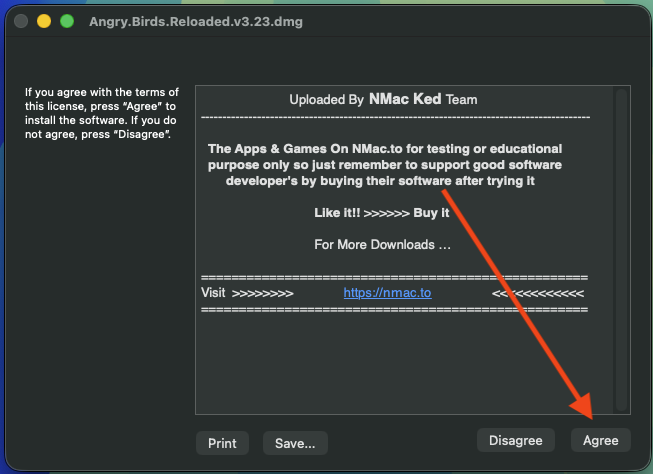Select the "Like it!! >>>>>> Buy it" line
The image size is (653, 474).
pyautogui.click(x=381, y=213)
